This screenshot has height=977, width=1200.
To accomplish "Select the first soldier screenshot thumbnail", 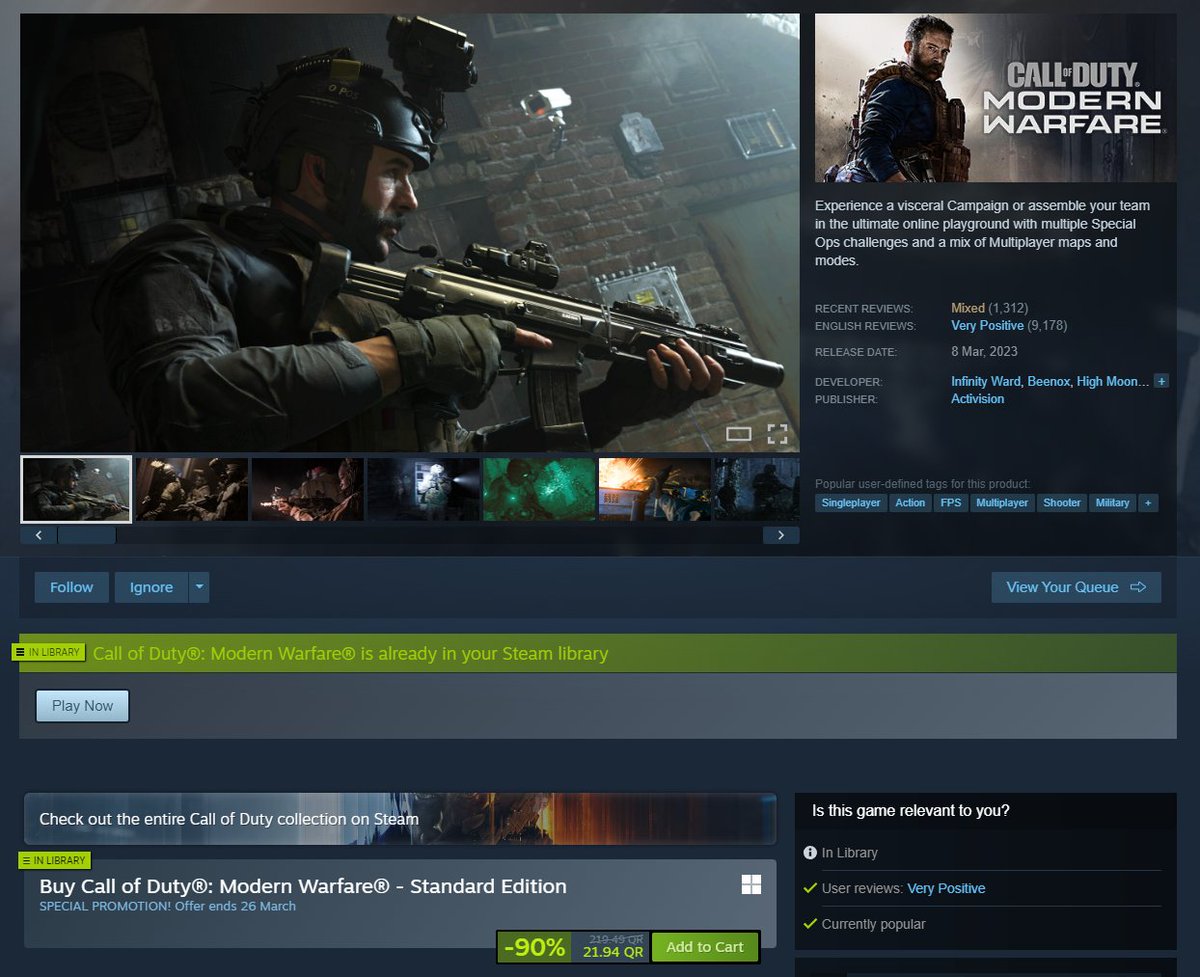I will tap(76, 489).
